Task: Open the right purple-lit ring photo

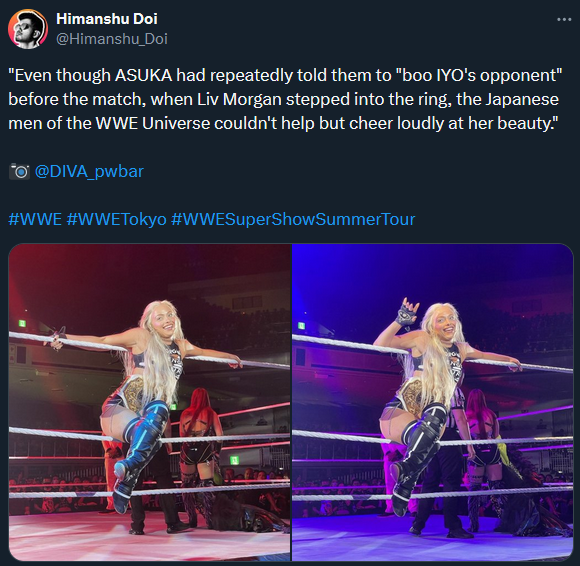Action: pyautogui.click(x=432, y=402)
